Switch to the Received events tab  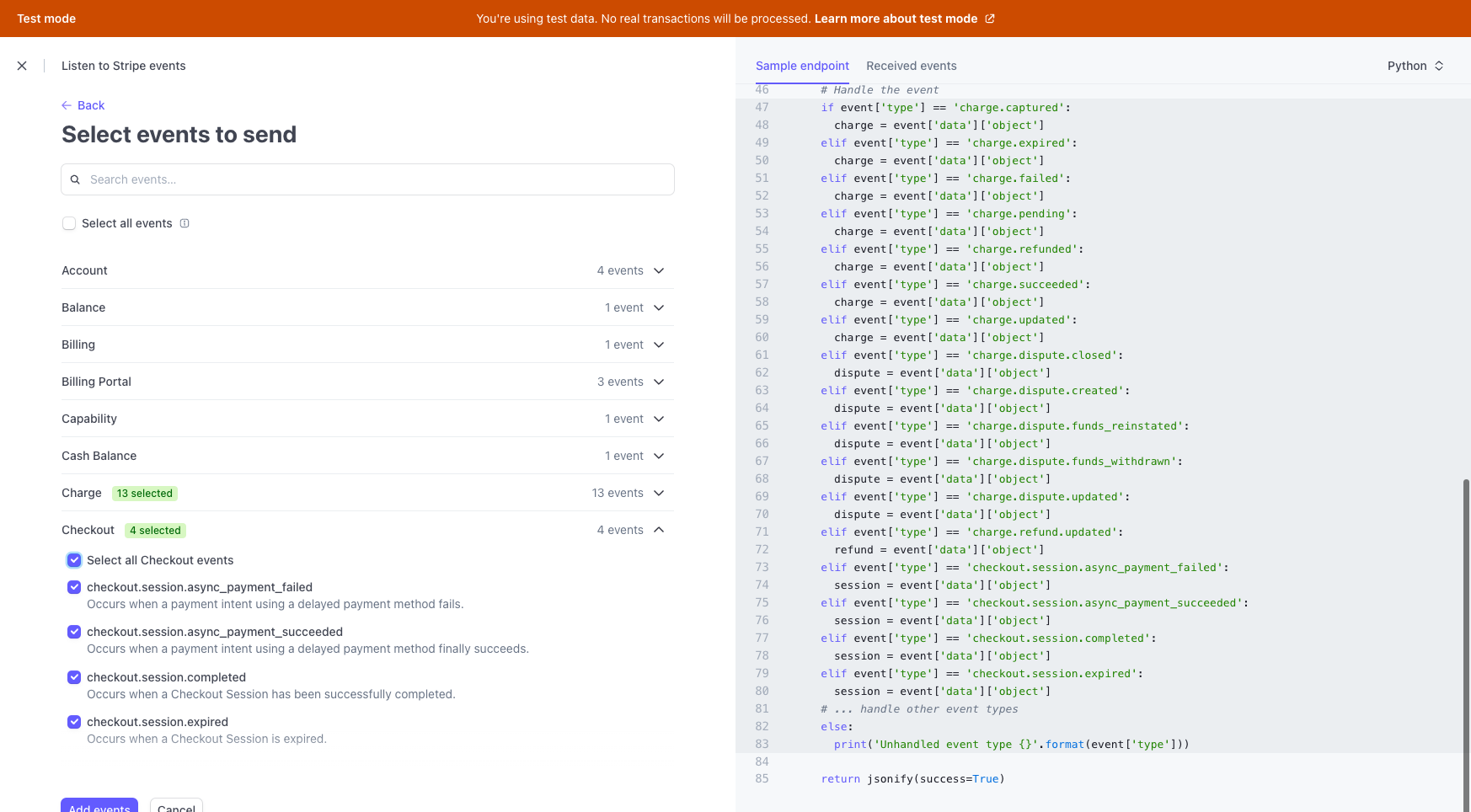click(x=912, y=66)
